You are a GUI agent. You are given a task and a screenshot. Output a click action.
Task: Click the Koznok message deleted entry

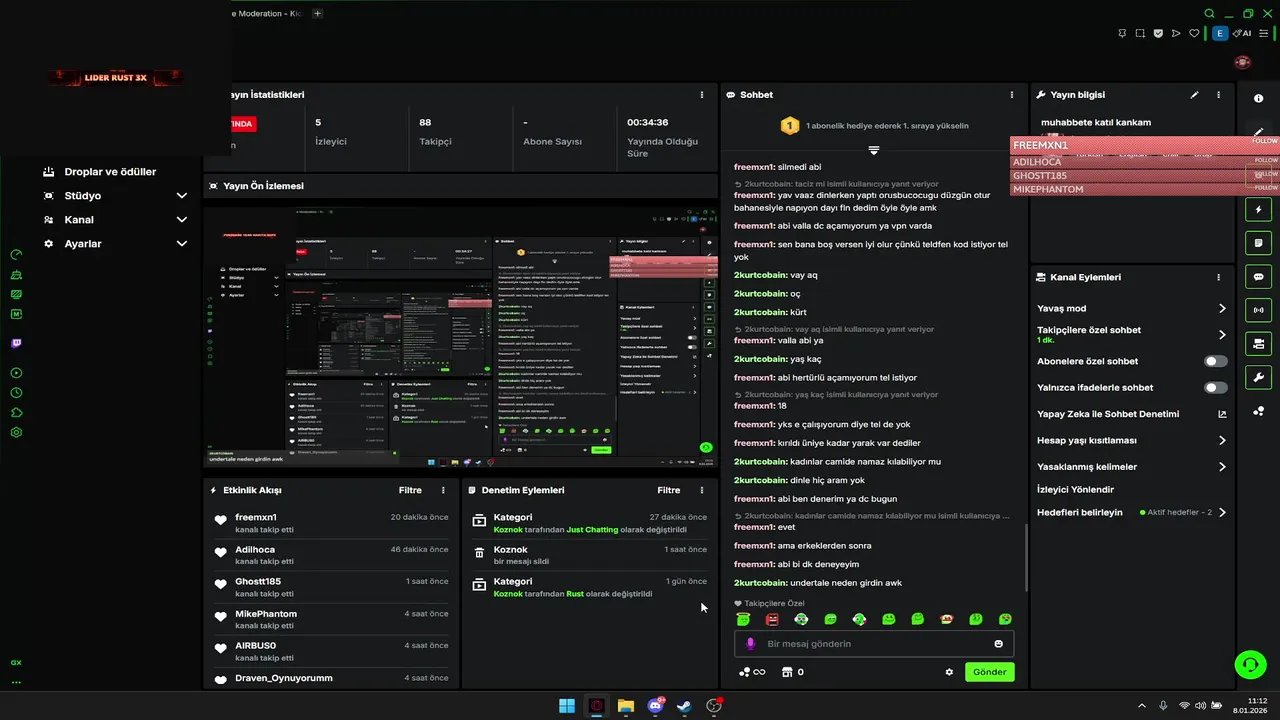point(589,555)
